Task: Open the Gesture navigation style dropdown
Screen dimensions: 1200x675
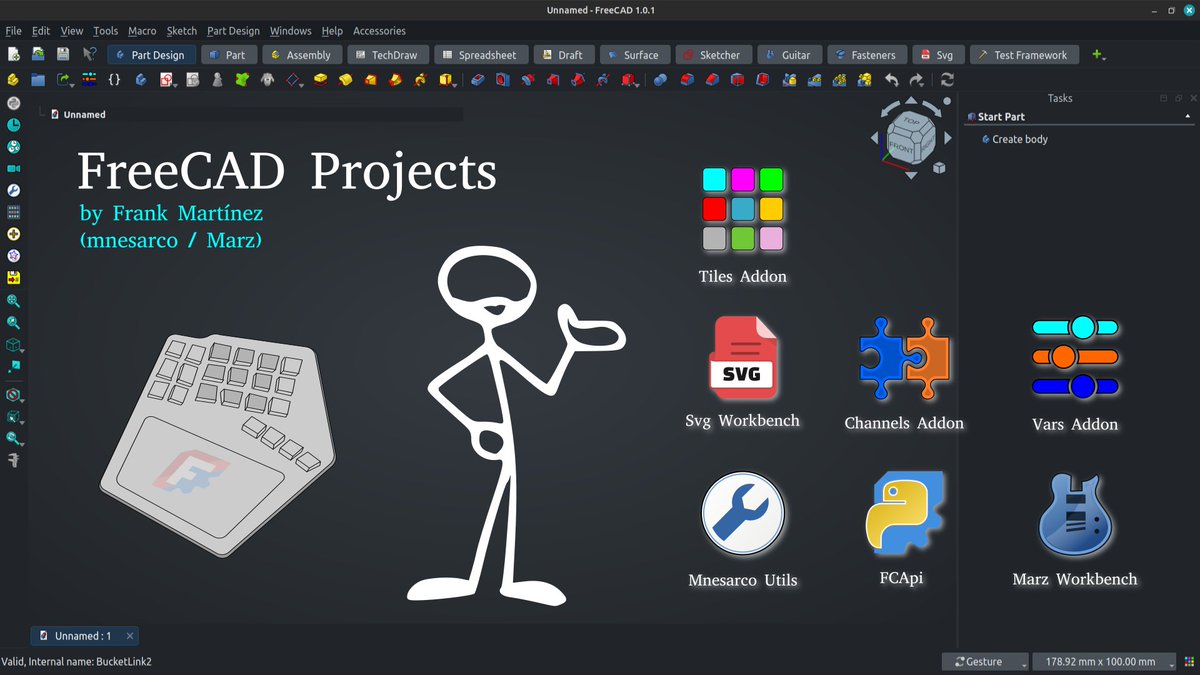Action: (x=985, y=661)
